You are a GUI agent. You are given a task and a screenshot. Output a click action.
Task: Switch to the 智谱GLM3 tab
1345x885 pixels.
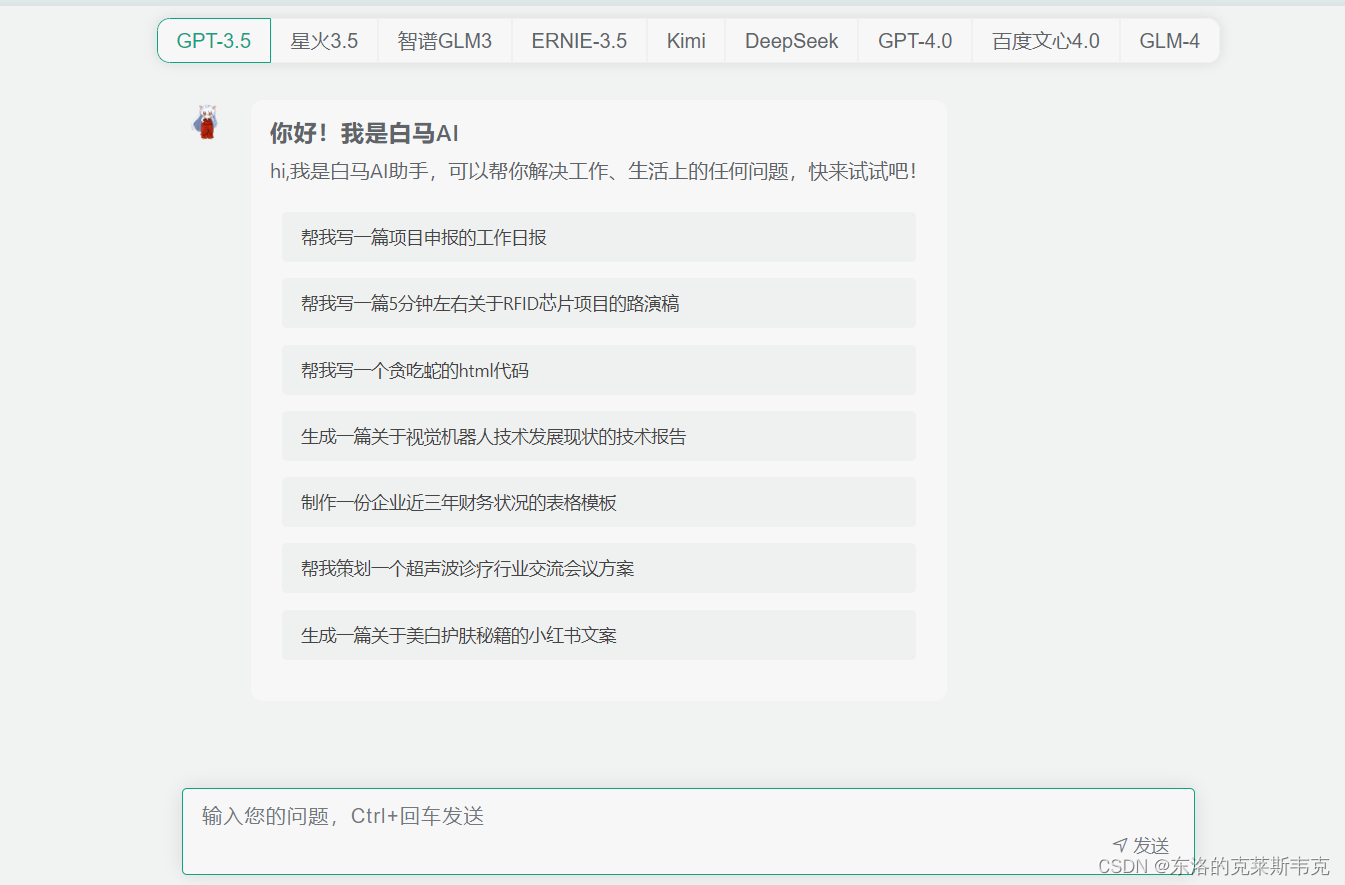pos(444,41)
